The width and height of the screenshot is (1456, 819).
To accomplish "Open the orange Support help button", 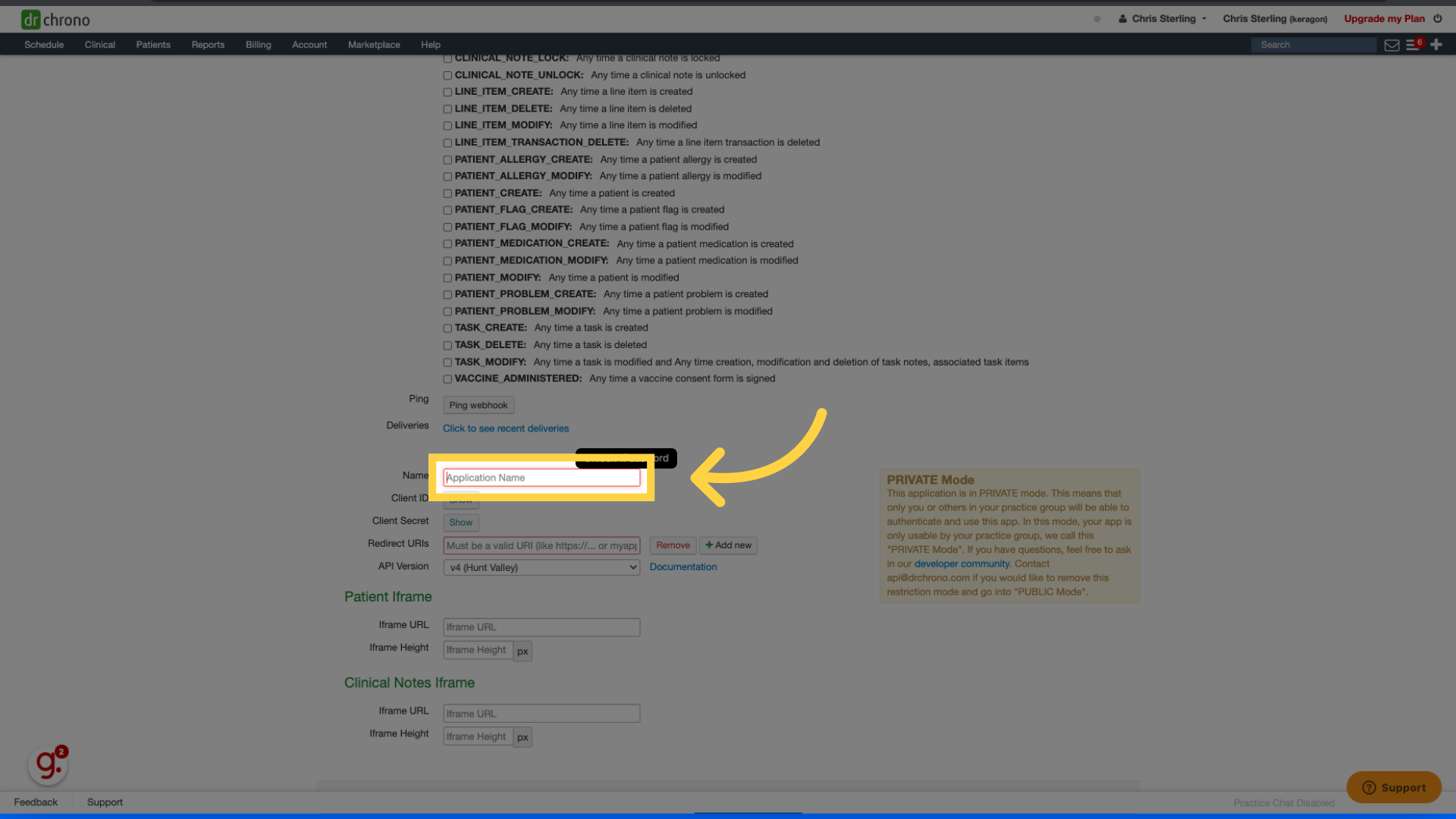I will tap(1394, 787).
